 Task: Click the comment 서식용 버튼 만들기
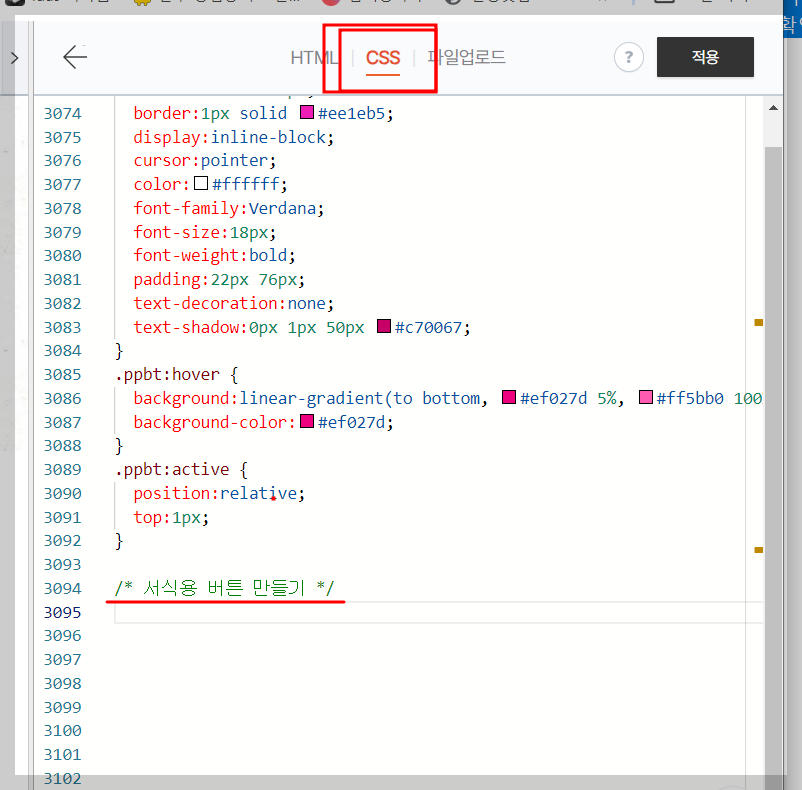point(225,588)
